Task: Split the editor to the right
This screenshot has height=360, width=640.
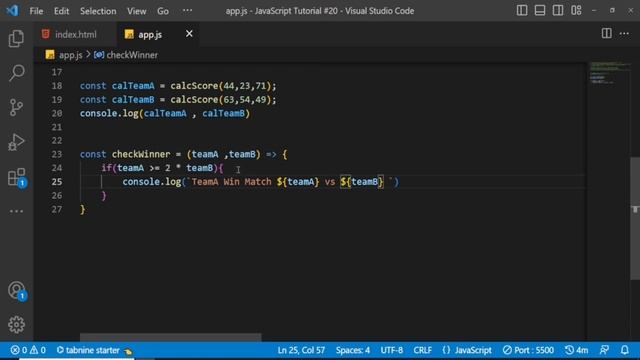Action: pyautogui.click(x=607, y=33)
